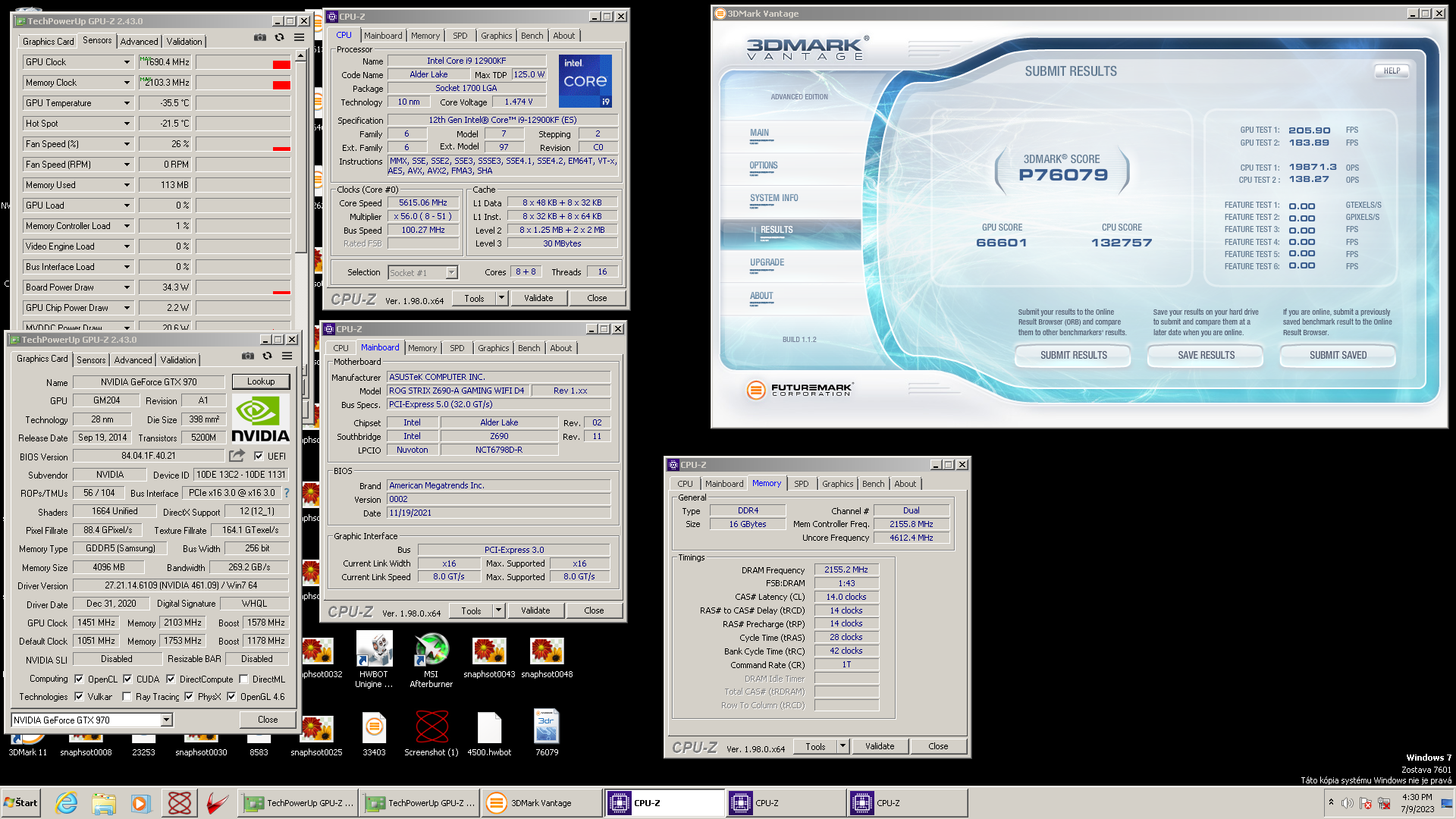
Task: Open SPD tab in CPU-Z Memory window
Action: 801,484
